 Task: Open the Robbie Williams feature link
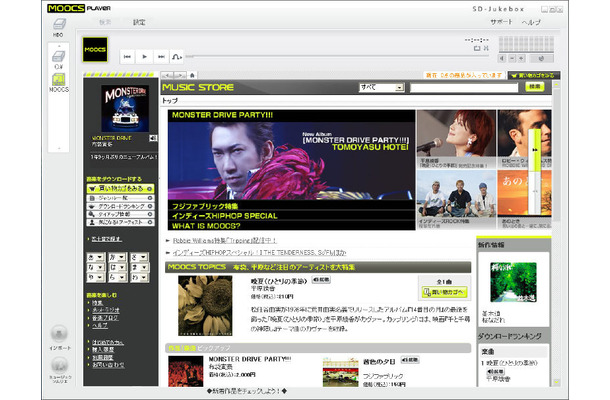click(x=224, y=241)
